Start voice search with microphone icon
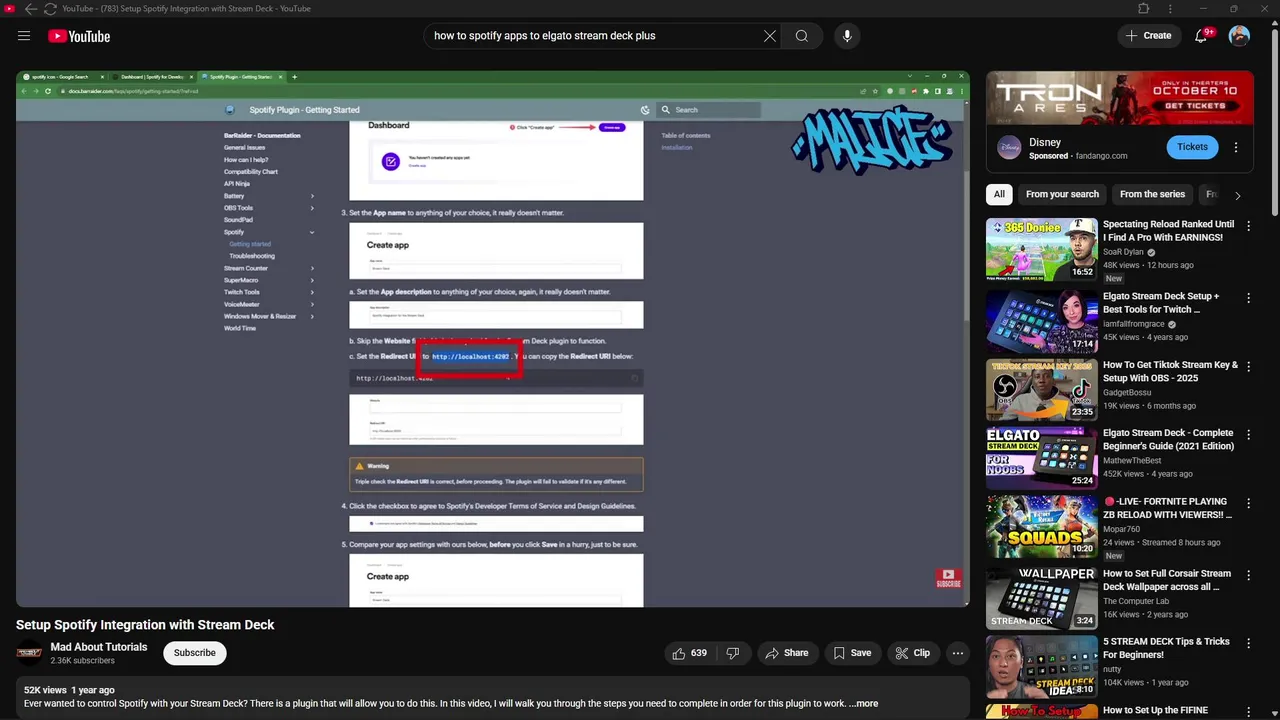The height and width of the screenshot is (720, 1280). (x=847, y=36)
